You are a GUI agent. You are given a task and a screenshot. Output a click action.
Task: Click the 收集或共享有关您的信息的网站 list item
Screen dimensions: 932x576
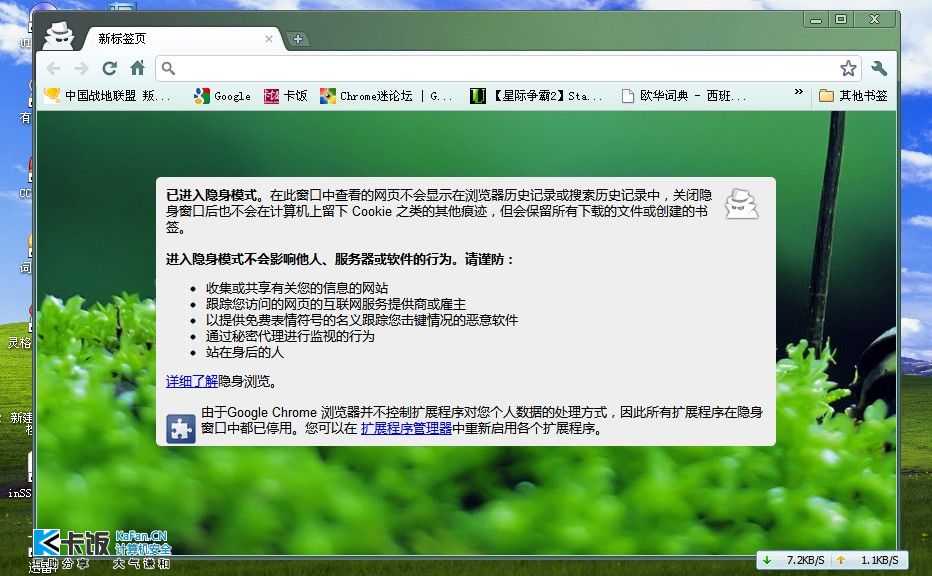coord(297,288)
